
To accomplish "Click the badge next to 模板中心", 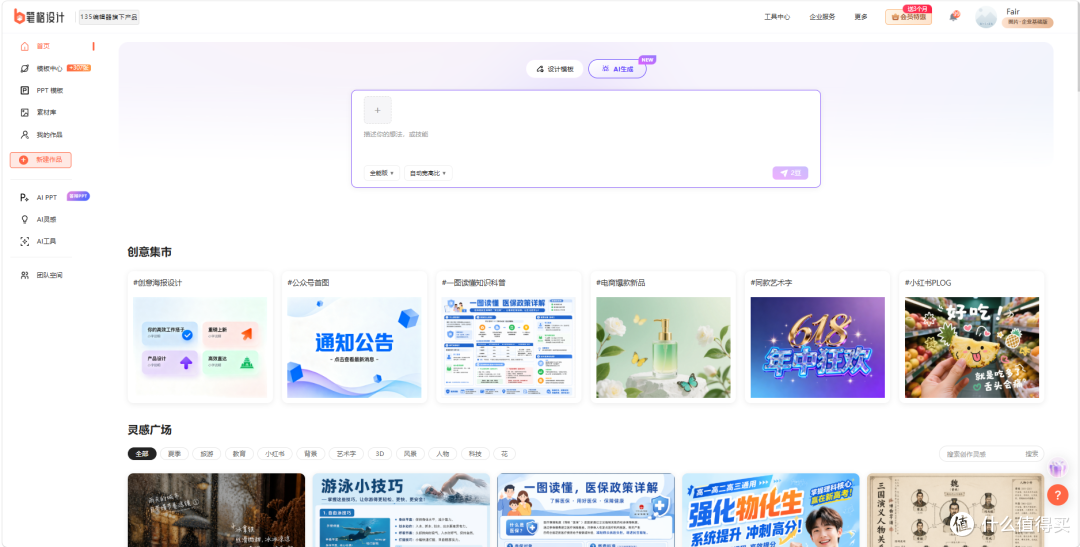I will click(x=79, y=68).
